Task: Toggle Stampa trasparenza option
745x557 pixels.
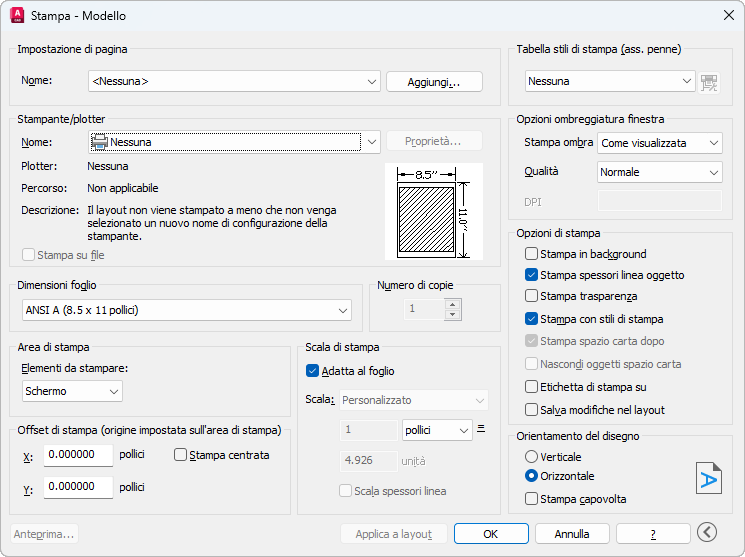Action: click(532, 296)
